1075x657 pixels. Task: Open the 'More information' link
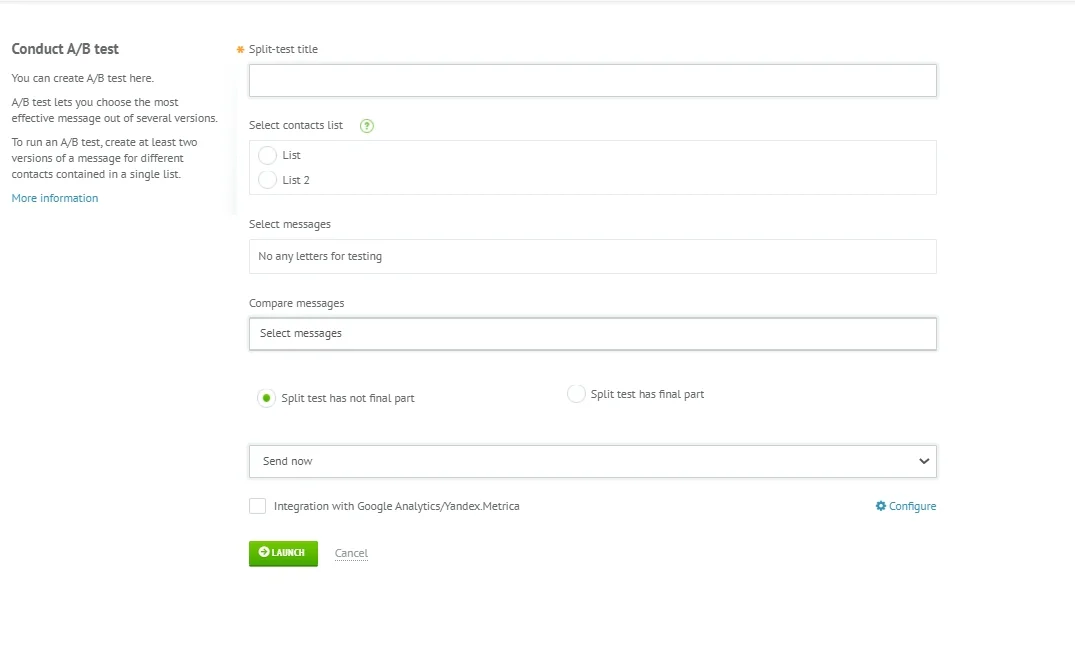tap(55, 198)
